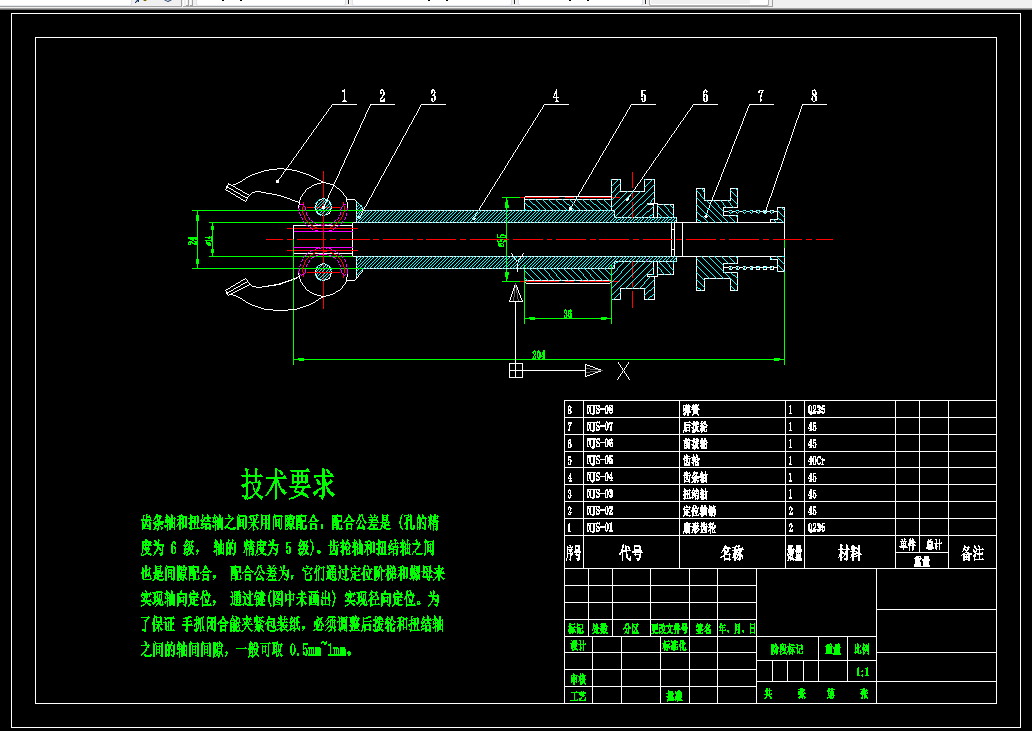Pick the 1:1 scale value cell
The image size is (1032, 731).
(862, 672)
